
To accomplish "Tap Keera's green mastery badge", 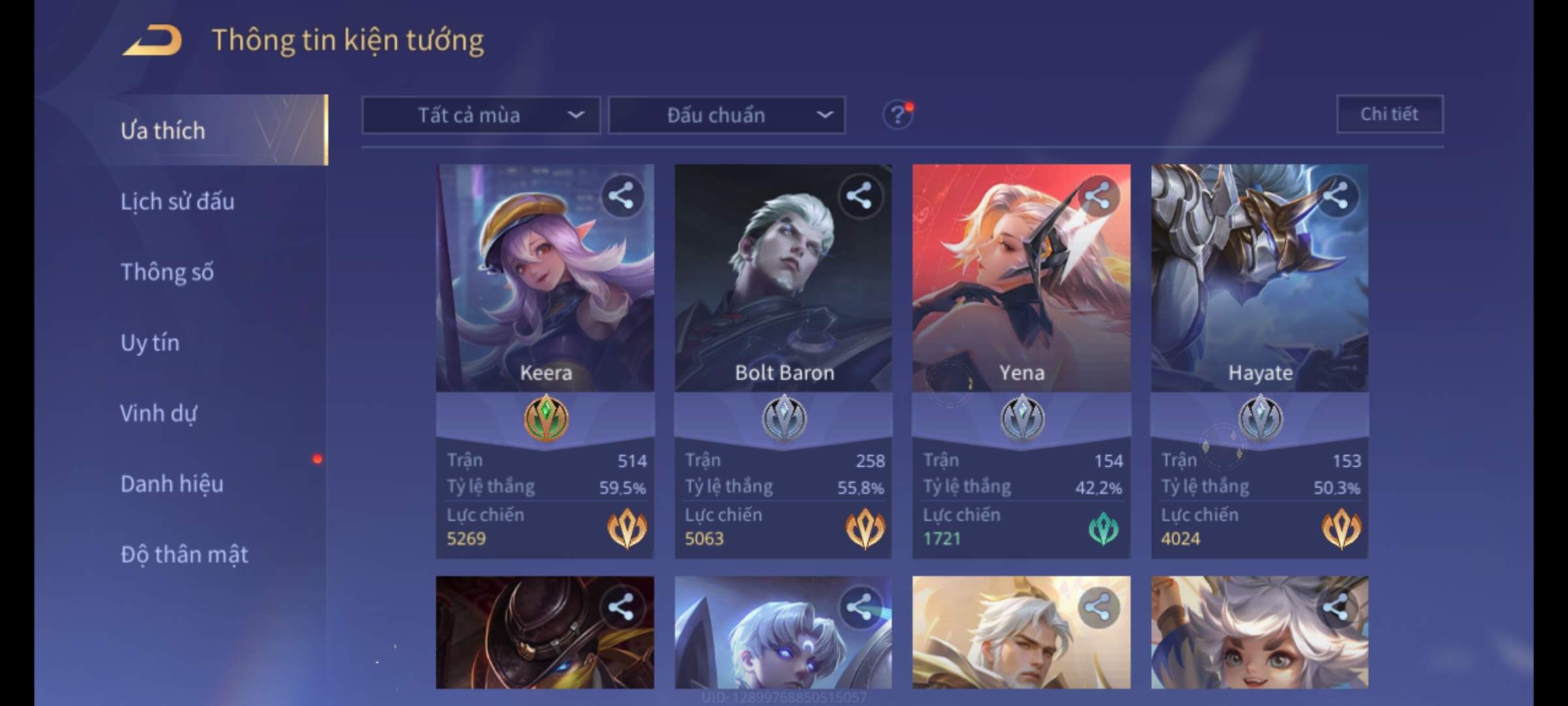I will [x=546, y=418].
